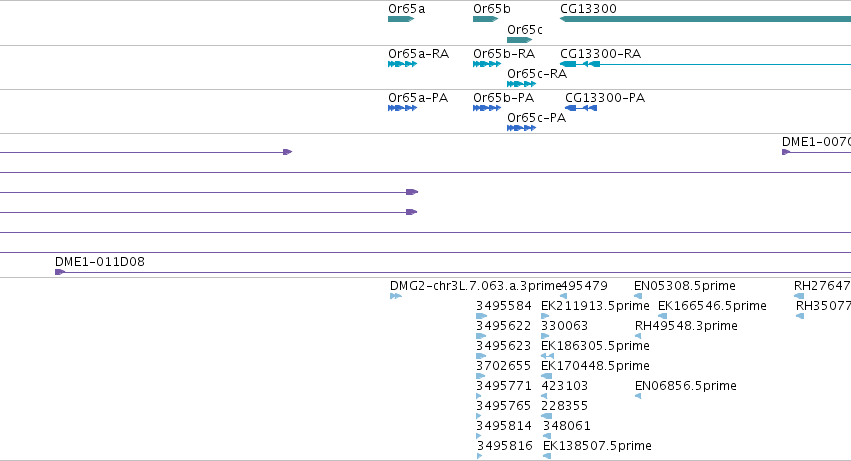851x461 pixels.
Task: Click the Or65c gene arrow glyph
Action: [520, 40]
